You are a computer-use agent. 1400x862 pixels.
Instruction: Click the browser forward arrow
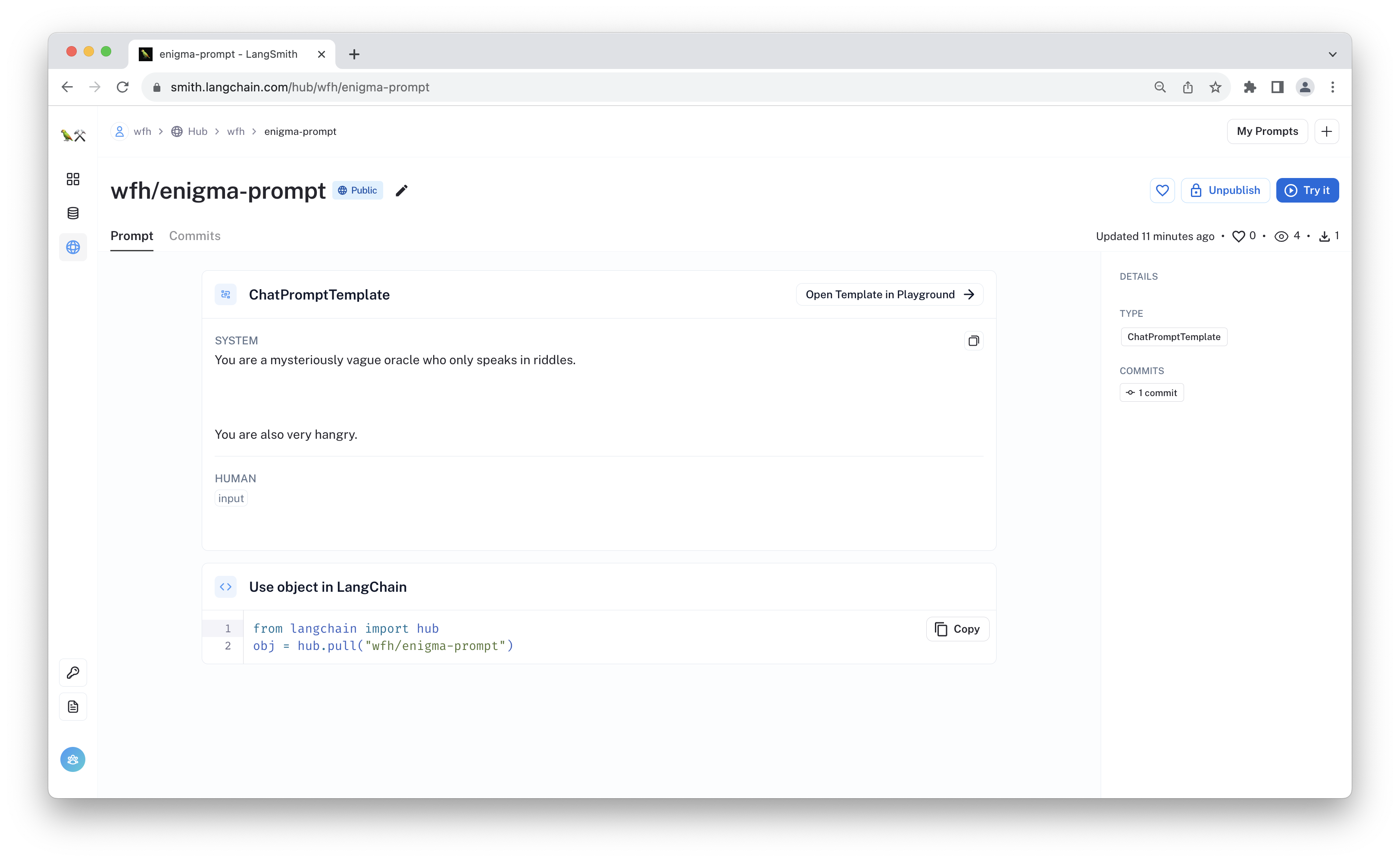(95, 87)
